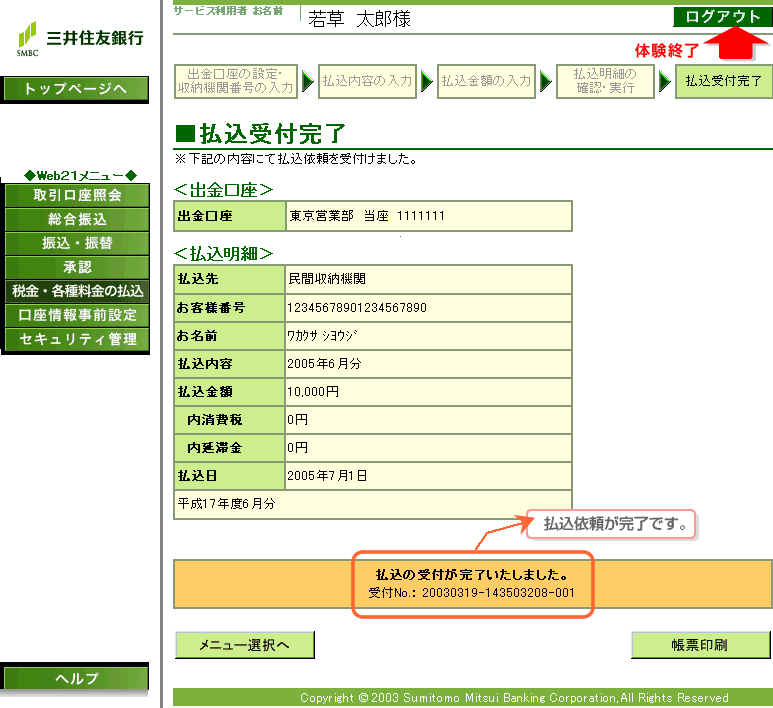Click the SMBC bank logo
The width and height of the screenshot is (773, 708).
click(80, 39)
